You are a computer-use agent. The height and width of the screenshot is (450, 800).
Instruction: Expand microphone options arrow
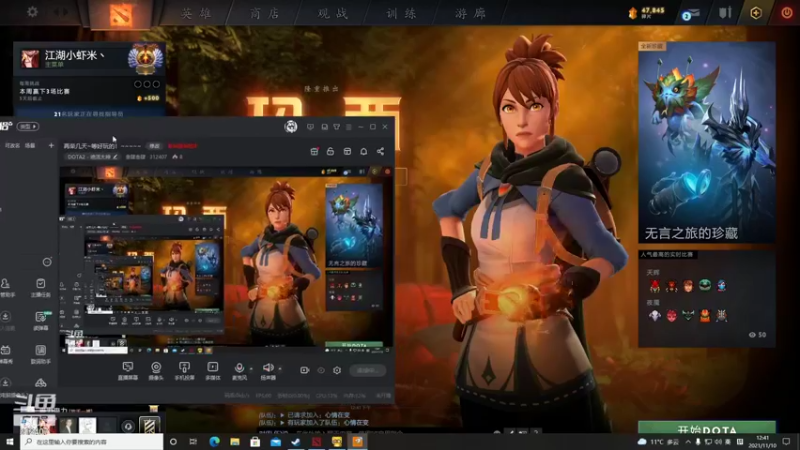pyautogui.click(x=251, y=369)
